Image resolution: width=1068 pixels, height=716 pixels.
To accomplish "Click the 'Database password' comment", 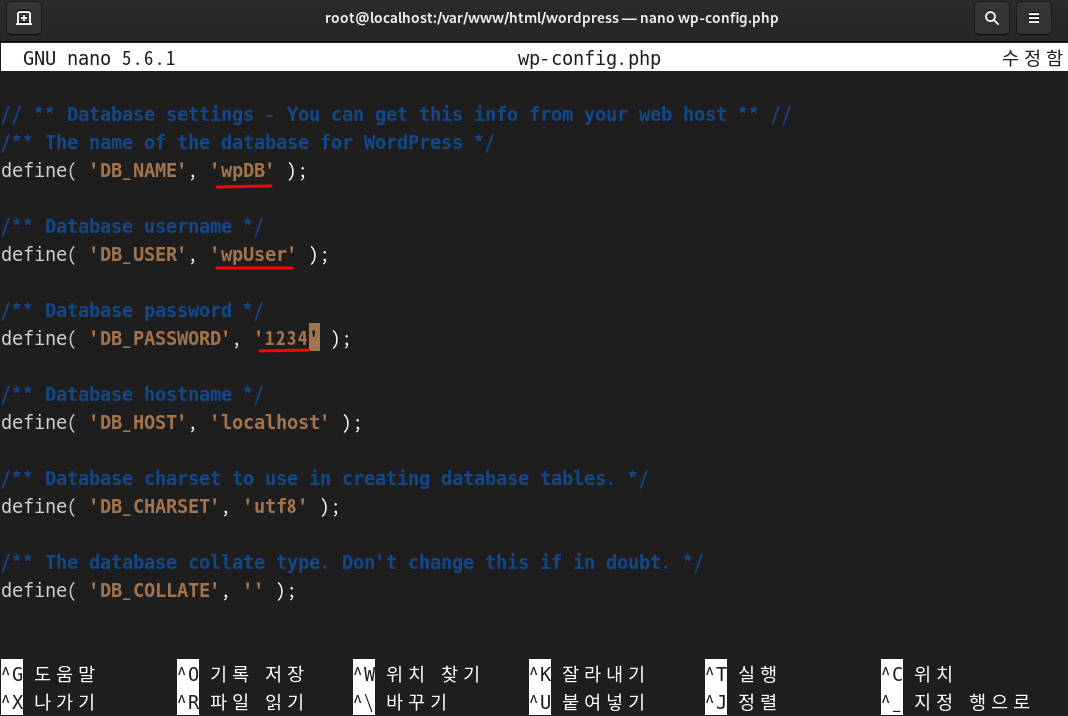I will [x=132, y=310].
